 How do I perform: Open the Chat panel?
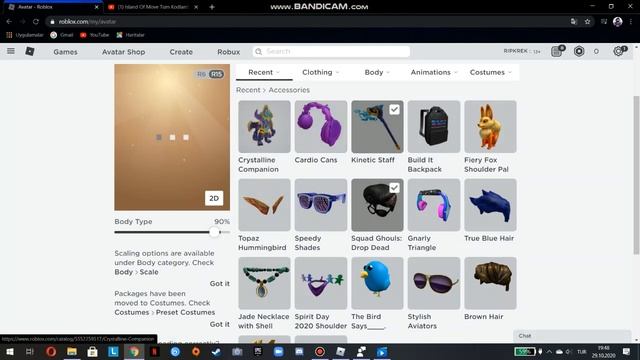[x=572, y=336]
